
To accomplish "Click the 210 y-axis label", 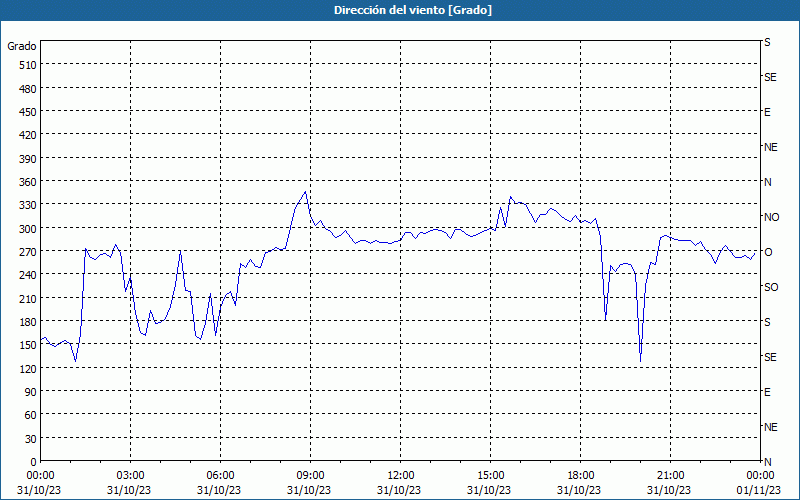I will point(28,298).
